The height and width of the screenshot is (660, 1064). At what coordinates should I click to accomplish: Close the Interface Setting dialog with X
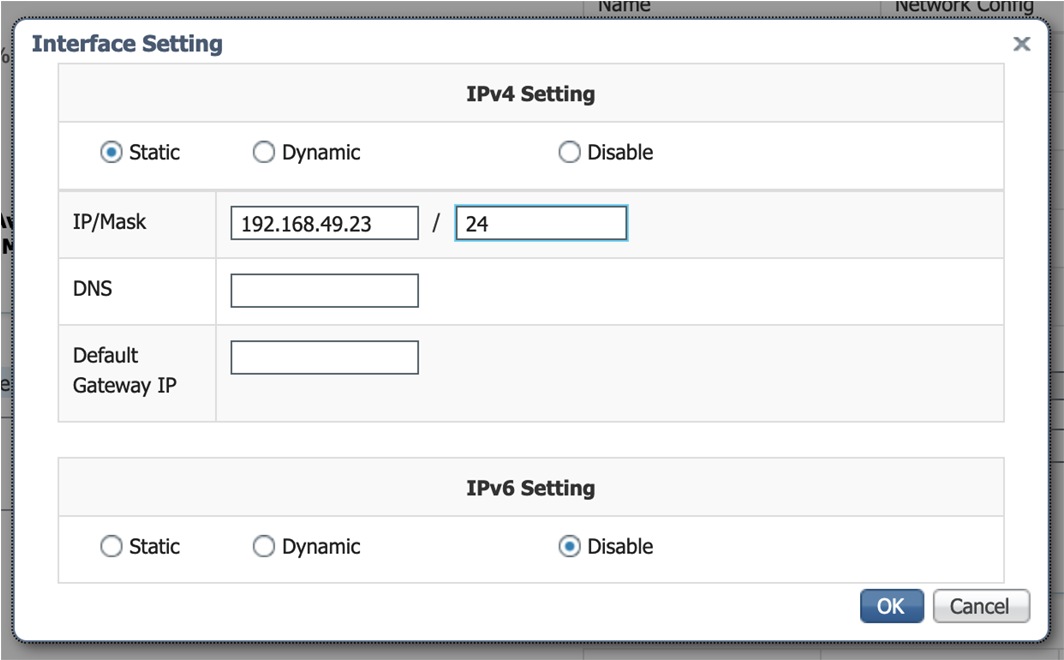[x=1021, y=44]
